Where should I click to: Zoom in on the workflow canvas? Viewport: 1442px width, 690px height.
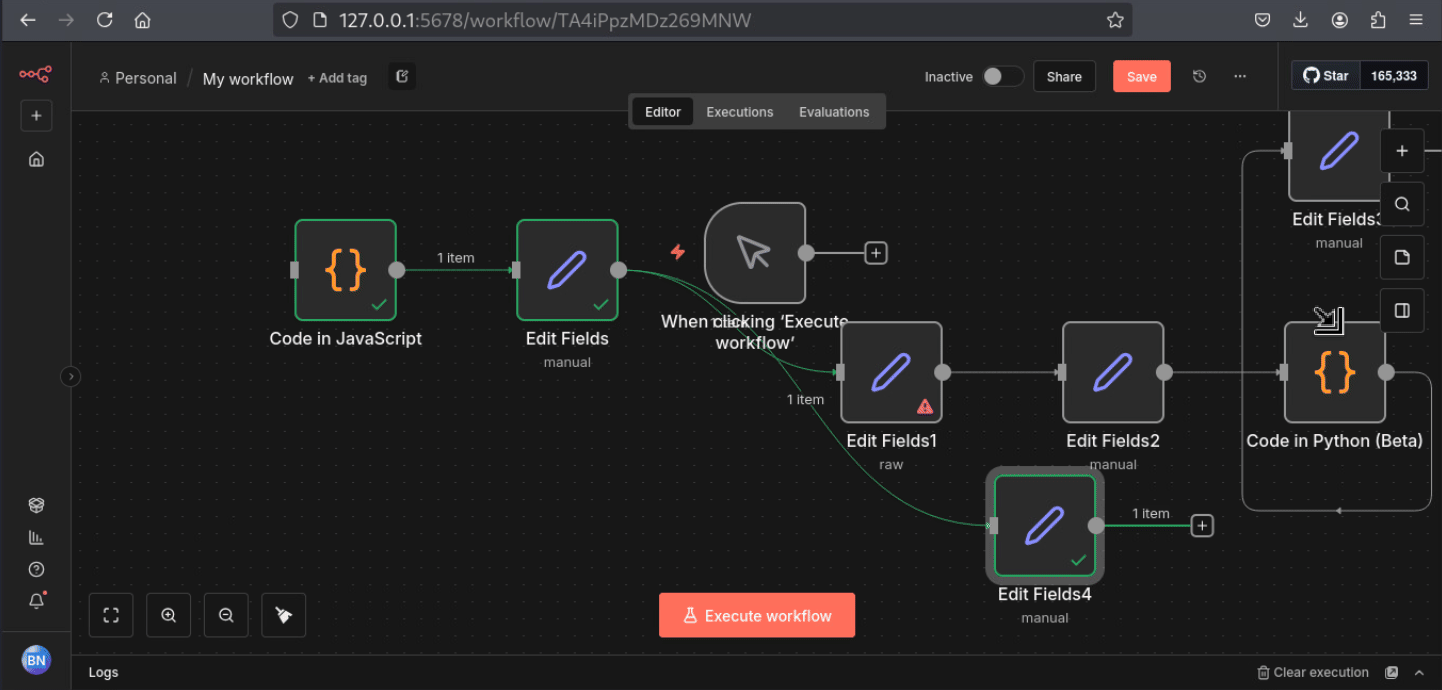coord(169,615)
